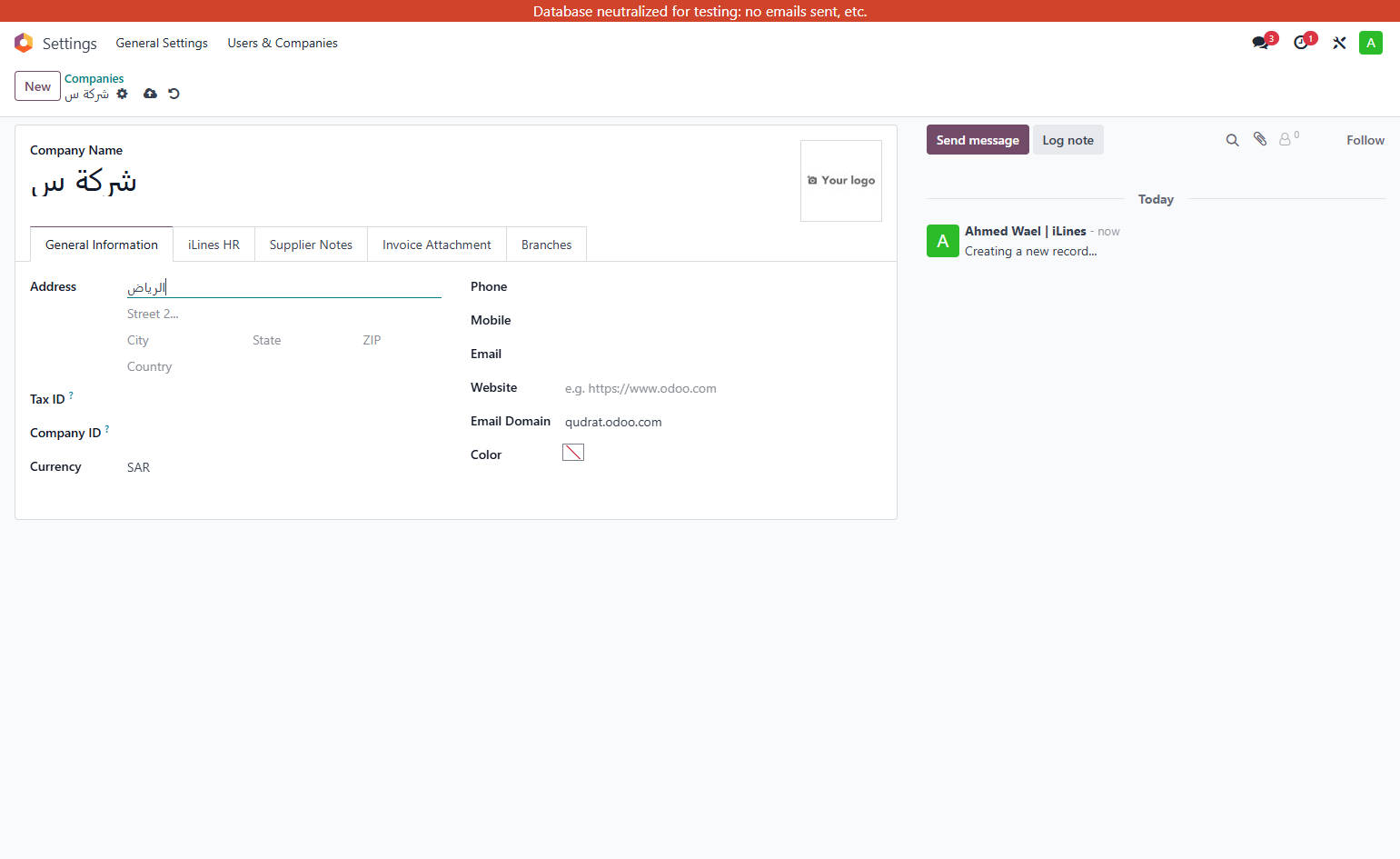Search messages in the chatter
1400x859 pixels.
(x=1232, y=140)
